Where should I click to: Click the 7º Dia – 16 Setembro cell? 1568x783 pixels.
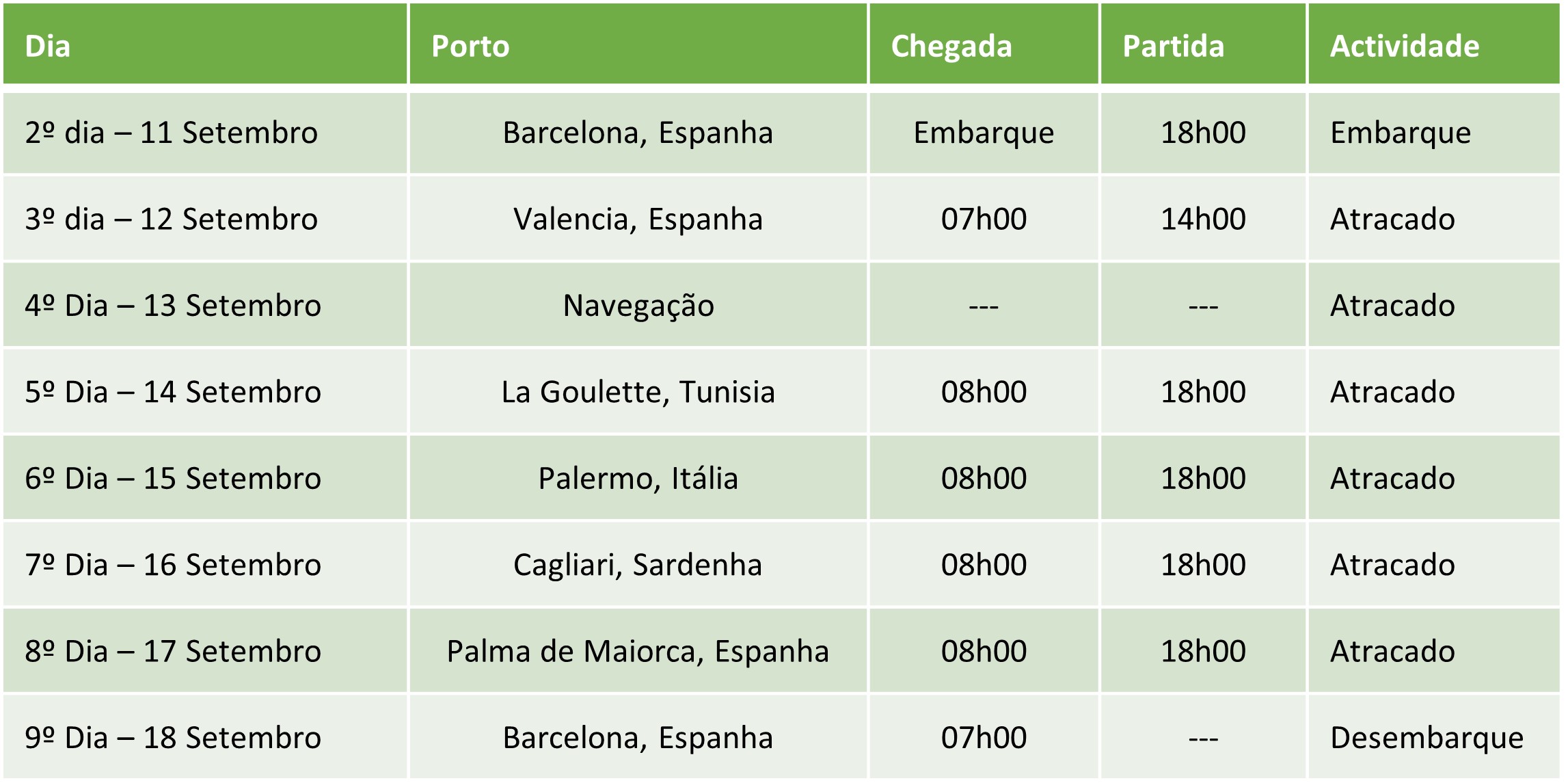(173, 566)
